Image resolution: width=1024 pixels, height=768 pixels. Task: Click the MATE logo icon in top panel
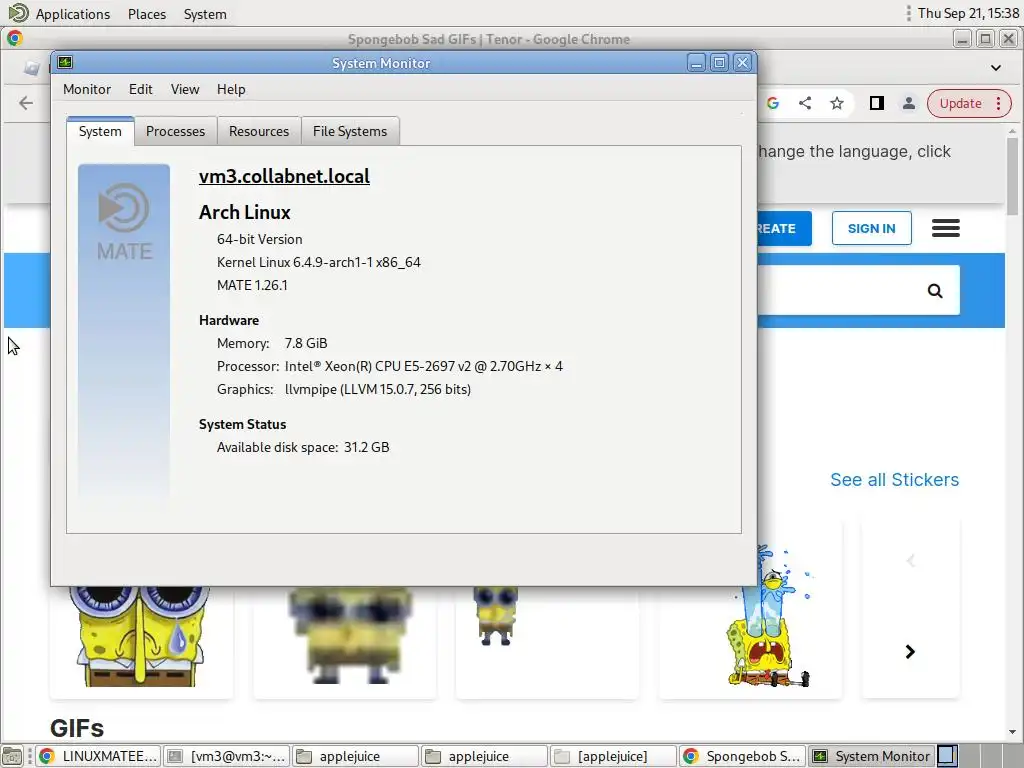(x=18, y=12)
